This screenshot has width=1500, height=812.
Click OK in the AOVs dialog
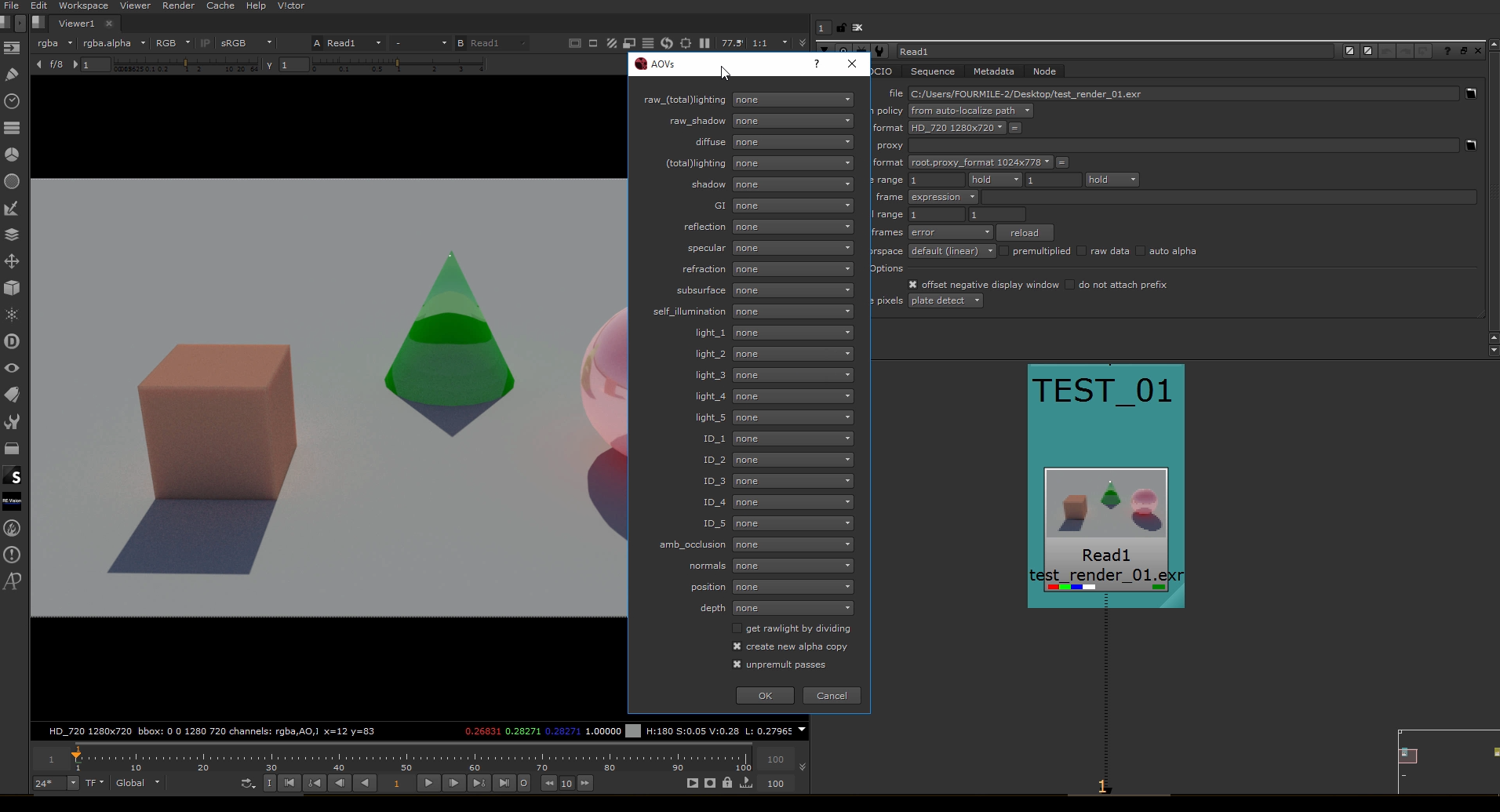coord(765,696)
